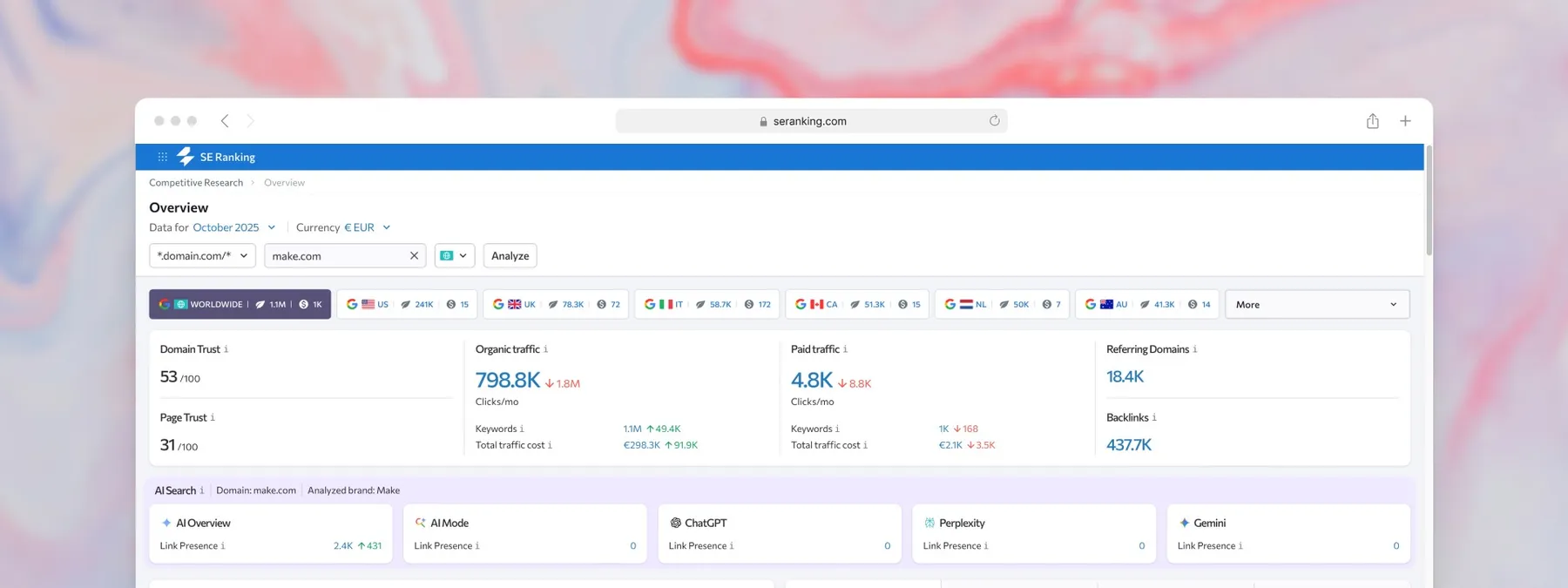Screen dimensions: 1568x588
Task: Open the Competitive Research breadcrumb link
Action: tap(196, 183)
